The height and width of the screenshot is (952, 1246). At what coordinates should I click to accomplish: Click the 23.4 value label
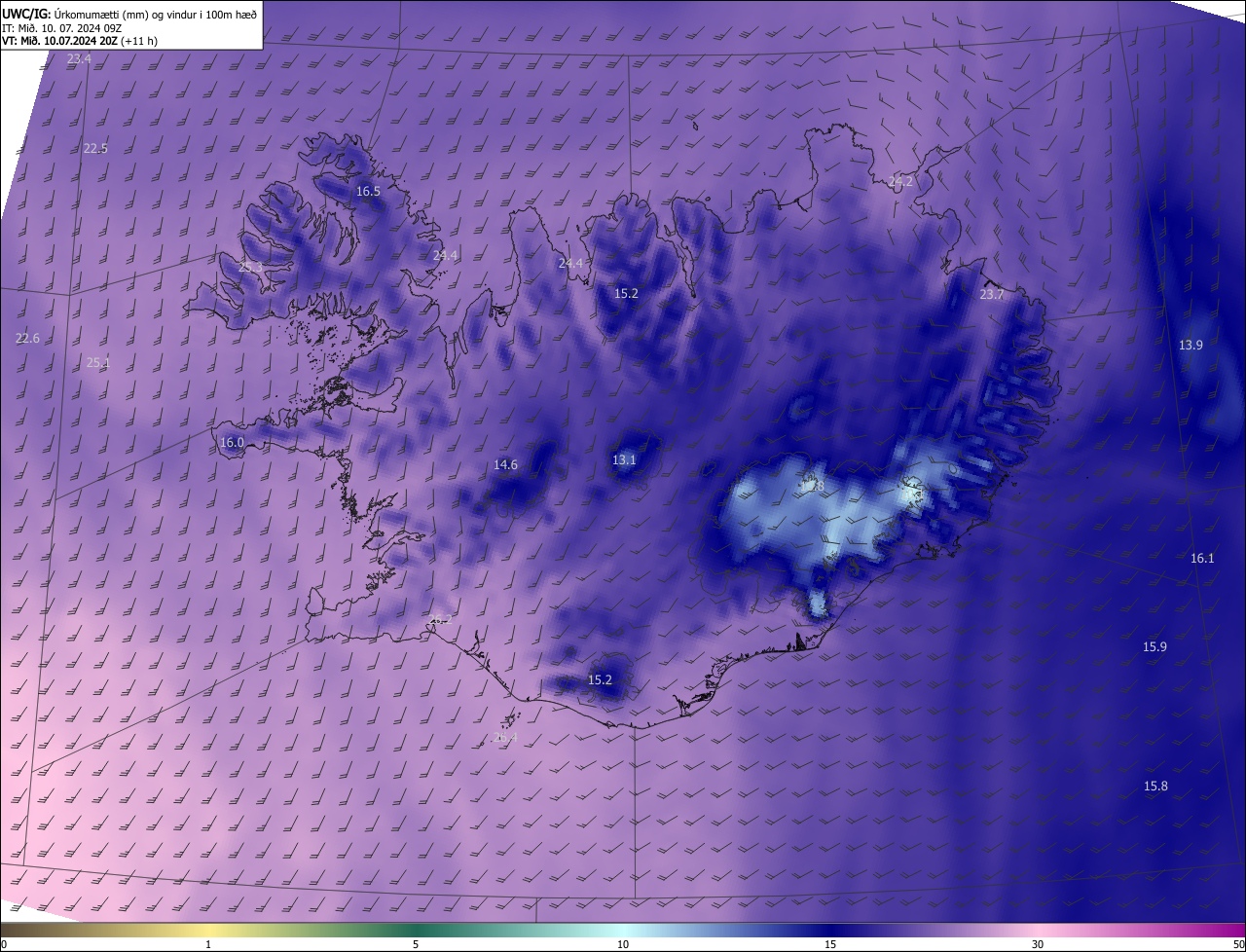pos(79,59)
